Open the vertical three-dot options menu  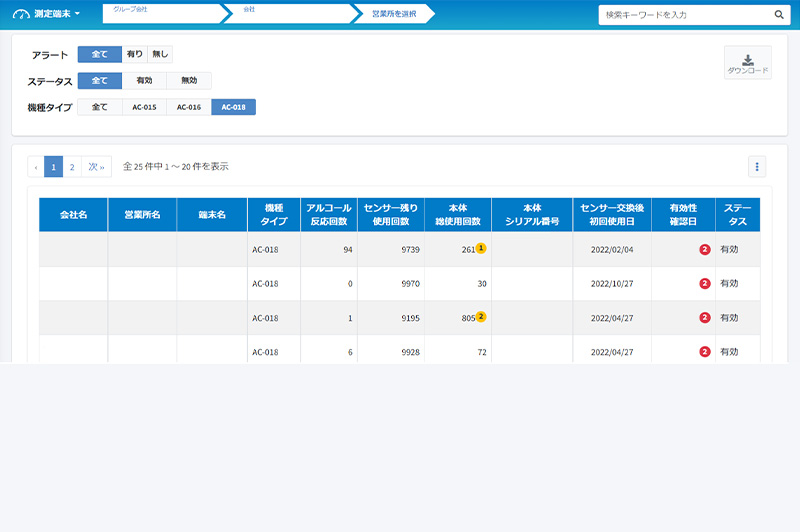(x=757, y=167)
